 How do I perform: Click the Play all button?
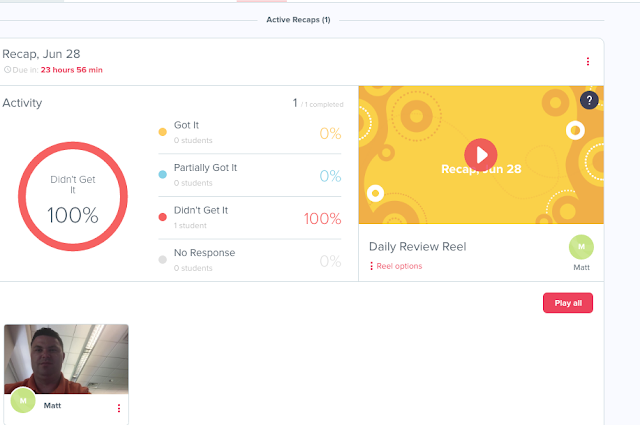(568, 303)
